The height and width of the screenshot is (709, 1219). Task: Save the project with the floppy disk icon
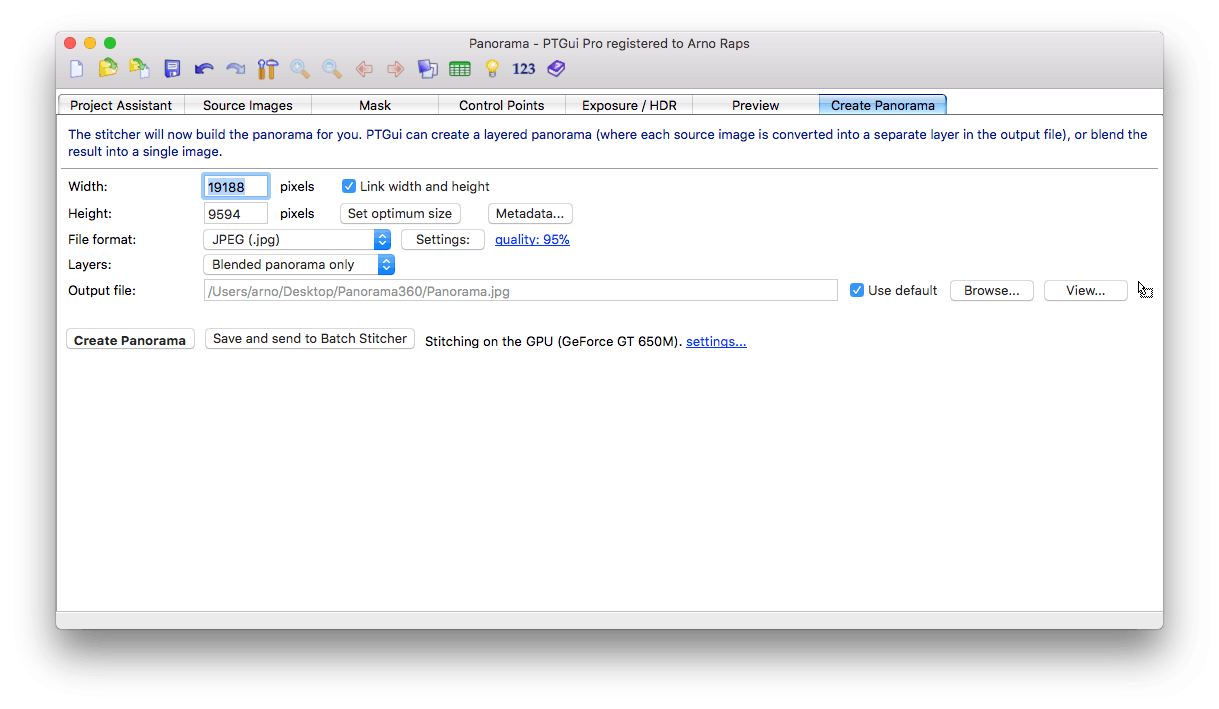(172, 69)
